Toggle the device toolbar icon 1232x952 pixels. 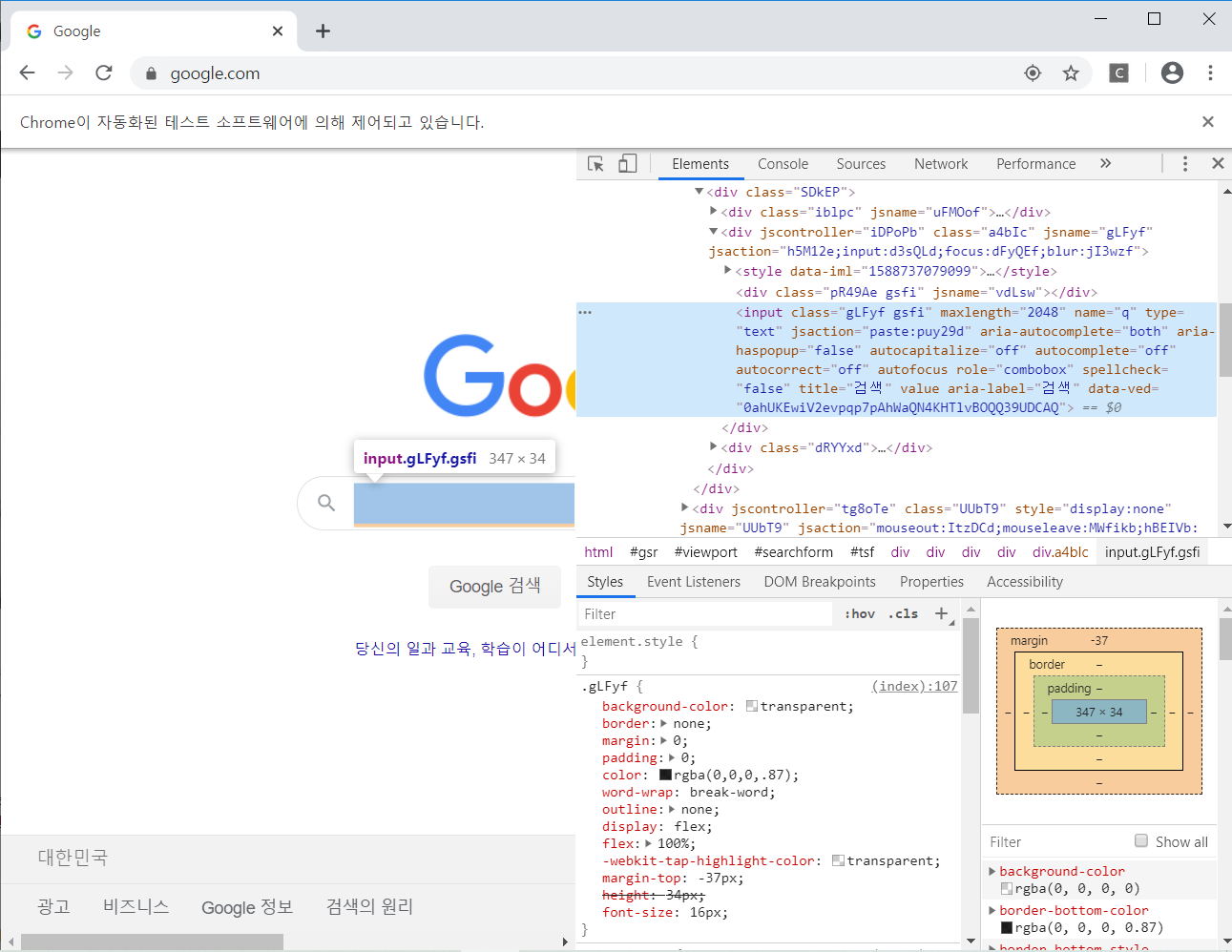(627, 164)
